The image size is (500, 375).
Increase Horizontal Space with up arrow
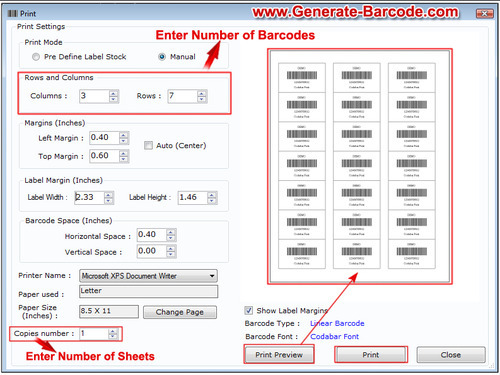pos(171,232)
